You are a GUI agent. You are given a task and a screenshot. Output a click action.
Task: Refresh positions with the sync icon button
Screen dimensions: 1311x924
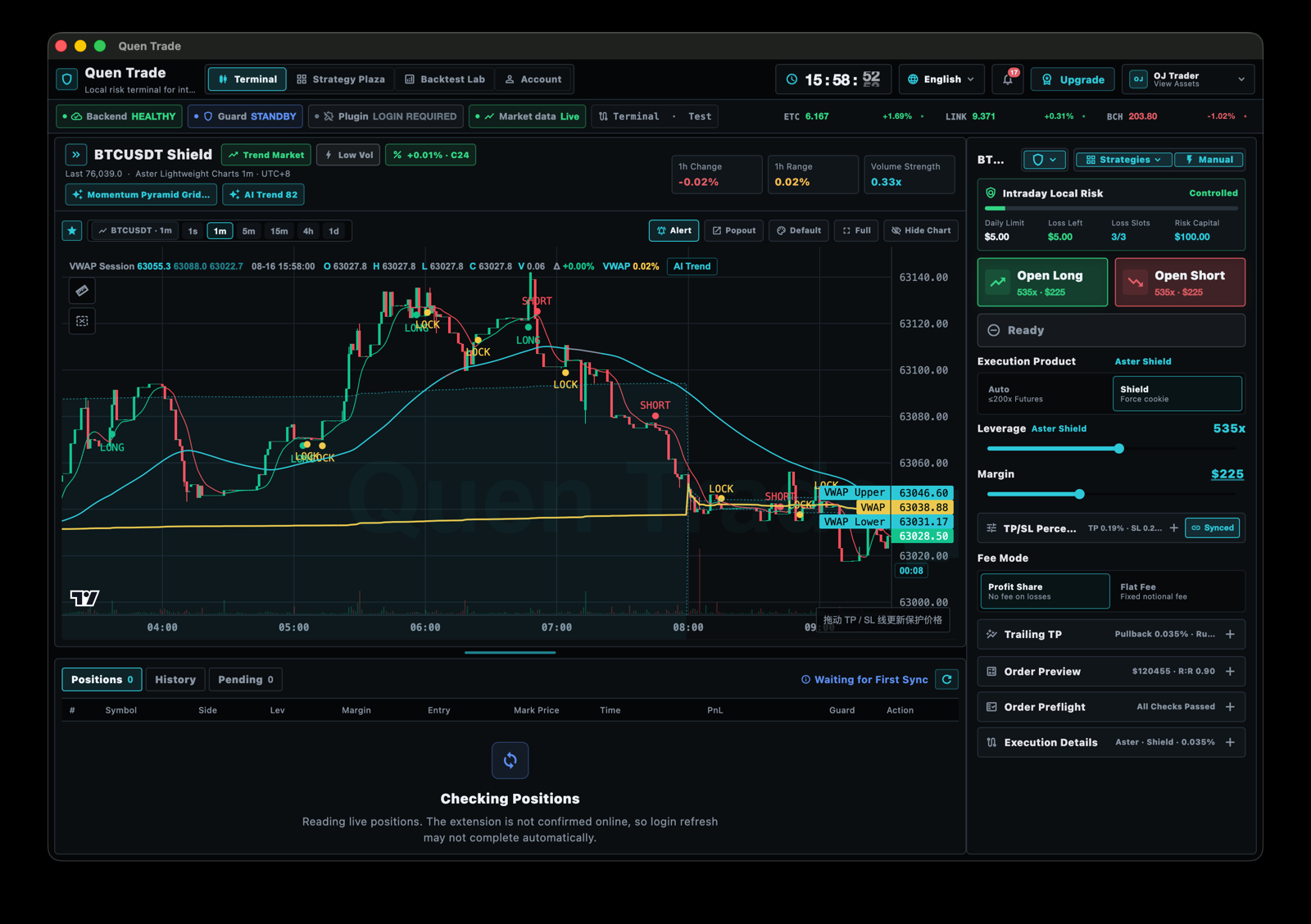[x=947, y=679]
